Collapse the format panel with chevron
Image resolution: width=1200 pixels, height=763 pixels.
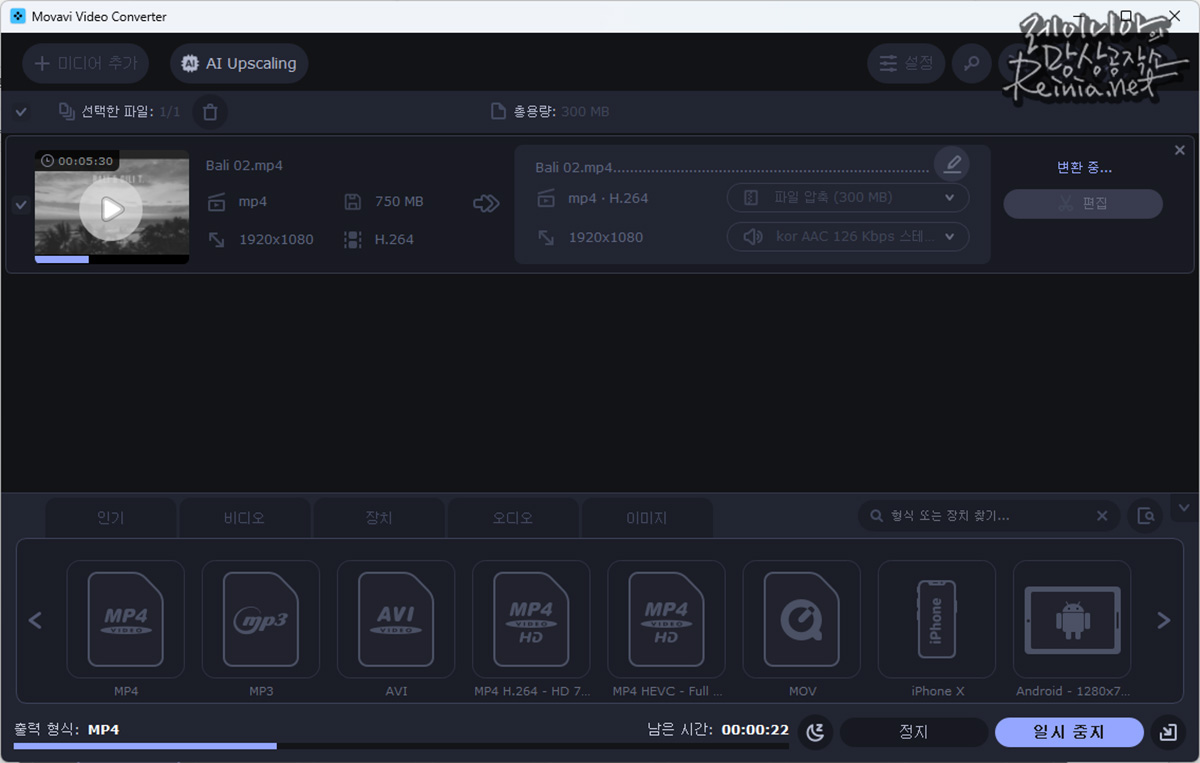tap(1185, 508)
